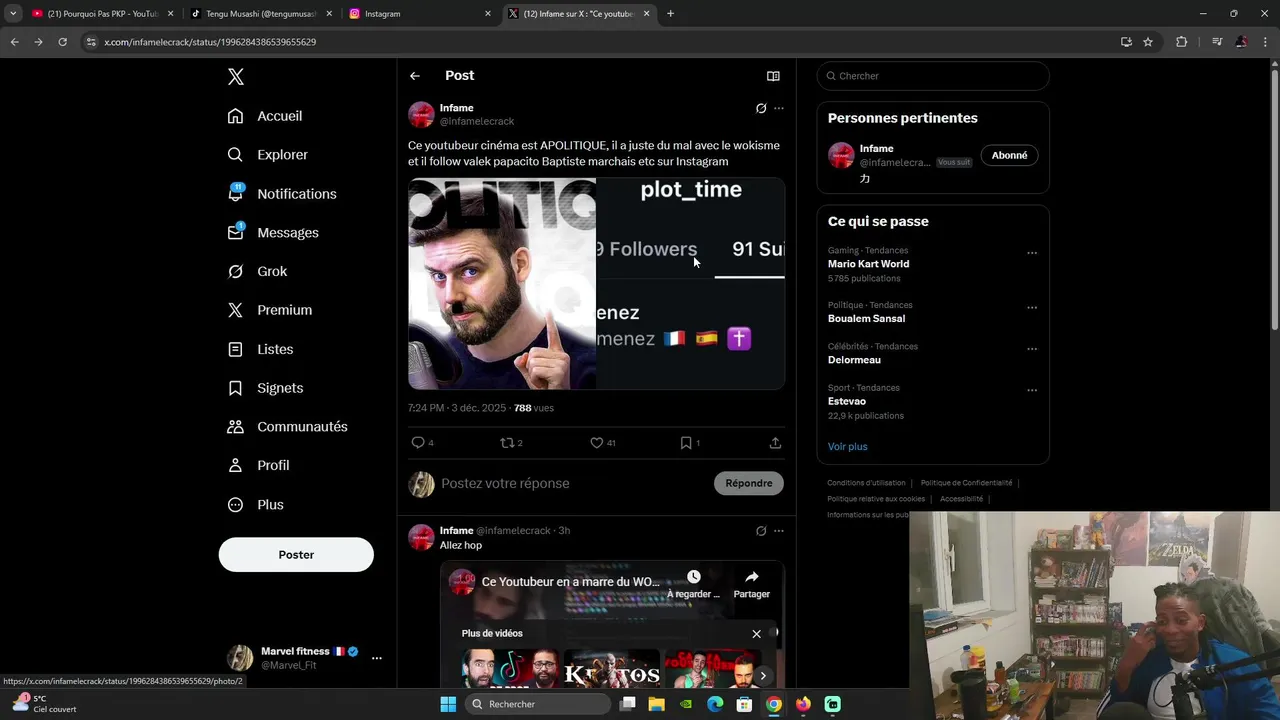The width and height of the screenshot is (1280, 720).
Task: Open the tab search dropdown arrow
Action: click(x=12, y=14)
